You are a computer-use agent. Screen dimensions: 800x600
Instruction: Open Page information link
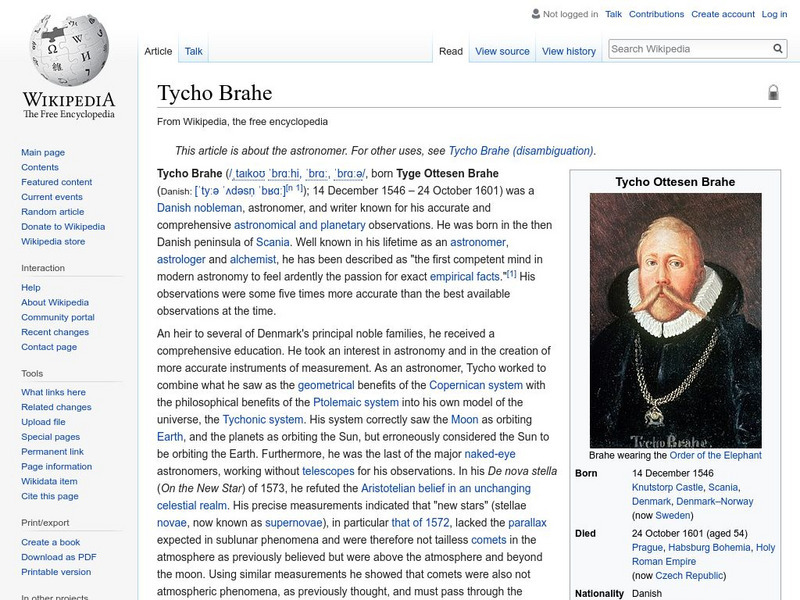point(57,466)
